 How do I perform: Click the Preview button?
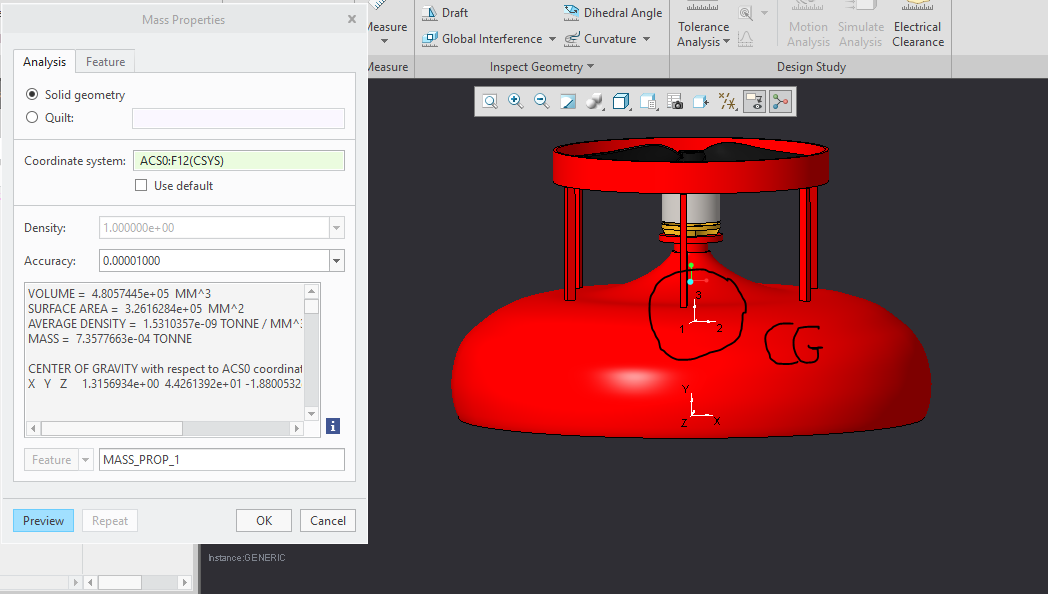click(x=43, y=521)
